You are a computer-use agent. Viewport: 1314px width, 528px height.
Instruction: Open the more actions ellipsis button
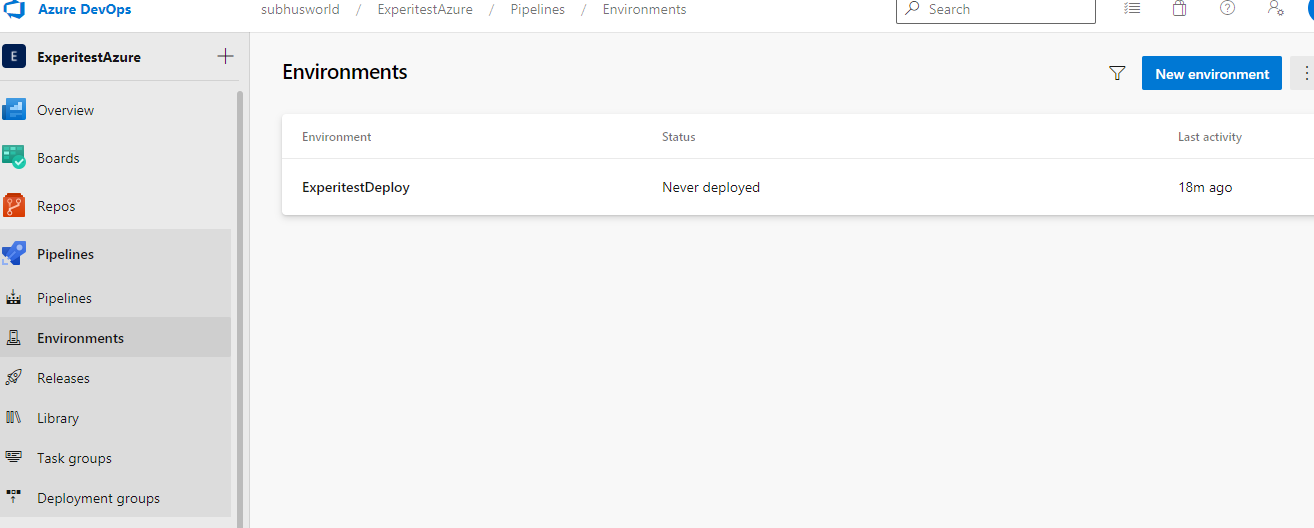(x=1303, y=73)
